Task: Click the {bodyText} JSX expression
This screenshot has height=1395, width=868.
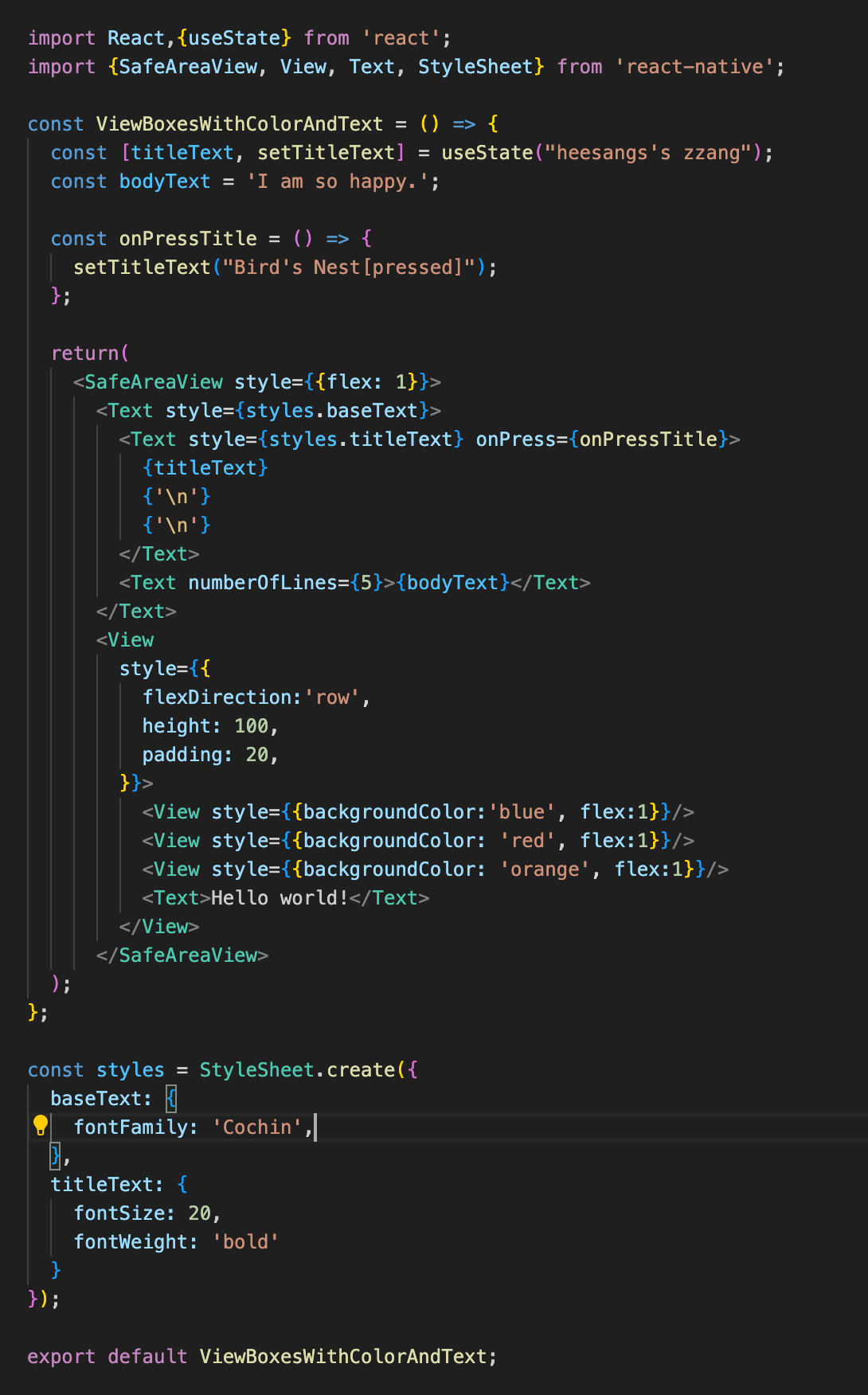Action: click(x=453, y=583)
